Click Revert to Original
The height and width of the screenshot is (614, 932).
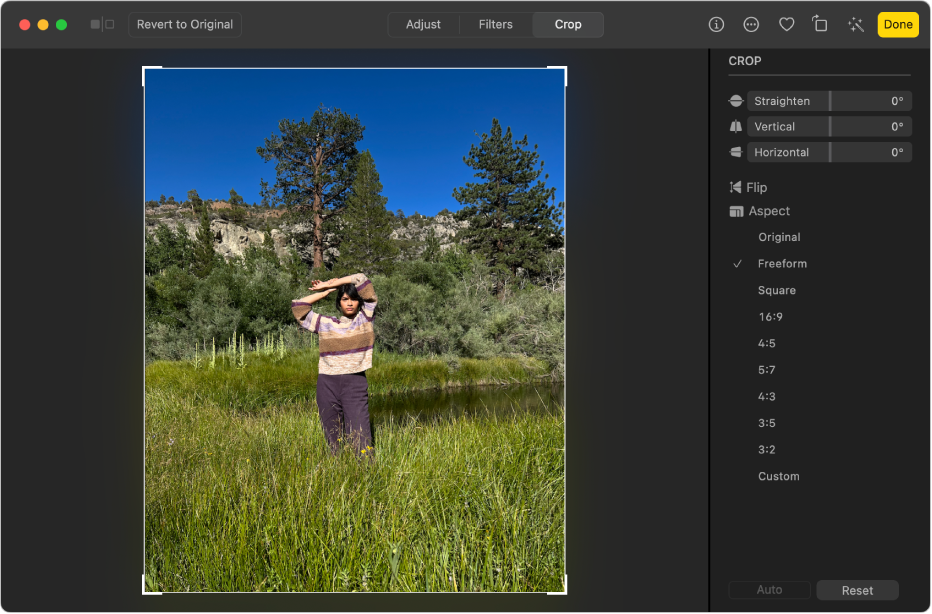pyautogui.click(x=184, y=24)
